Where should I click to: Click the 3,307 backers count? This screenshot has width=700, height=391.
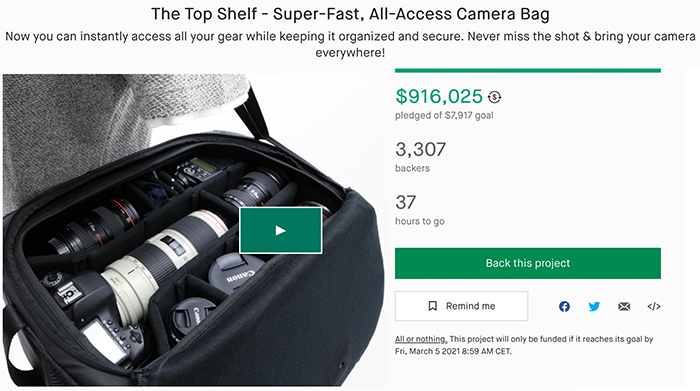421,150
